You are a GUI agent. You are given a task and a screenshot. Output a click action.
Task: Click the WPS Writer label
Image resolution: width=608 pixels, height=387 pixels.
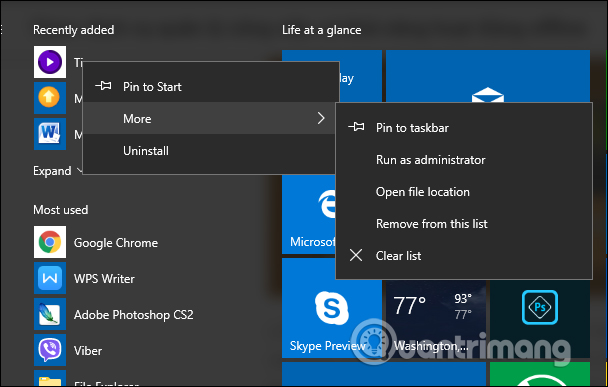[104, 278]
